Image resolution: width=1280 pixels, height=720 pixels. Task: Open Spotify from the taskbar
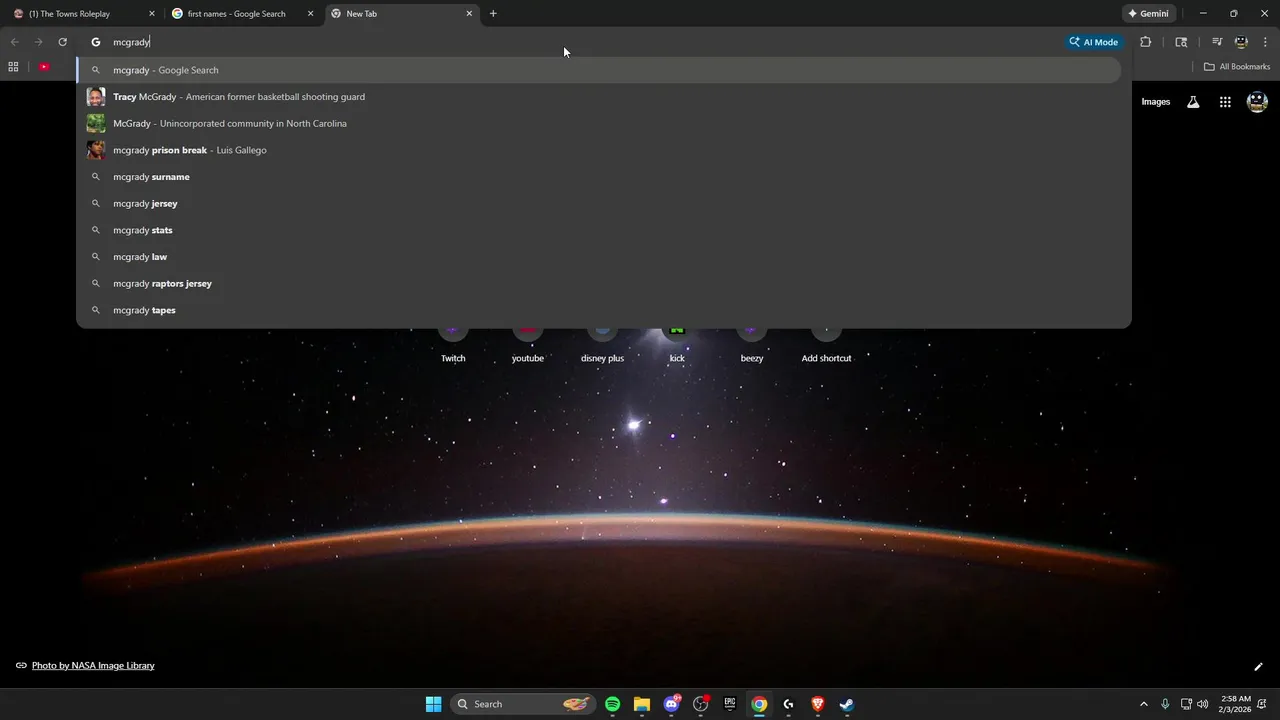613,704
